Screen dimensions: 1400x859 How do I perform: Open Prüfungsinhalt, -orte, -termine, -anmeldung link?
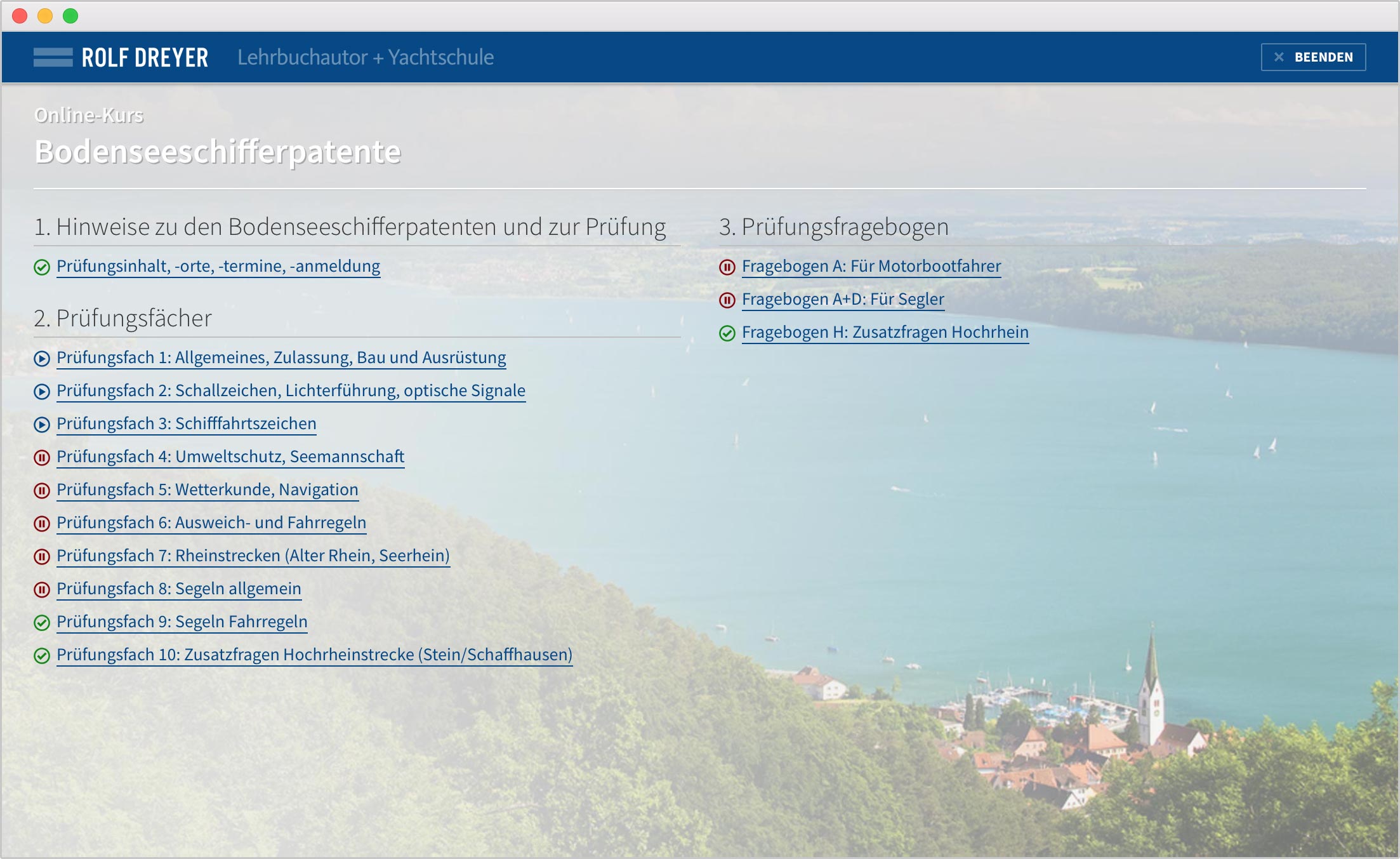tap(218, 266)
